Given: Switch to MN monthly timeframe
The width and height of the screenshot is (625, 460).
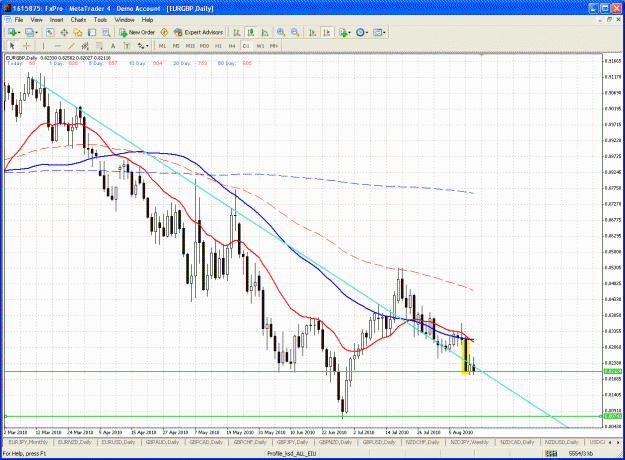Looking at the screenshot, I should click(x=273, y=46).
